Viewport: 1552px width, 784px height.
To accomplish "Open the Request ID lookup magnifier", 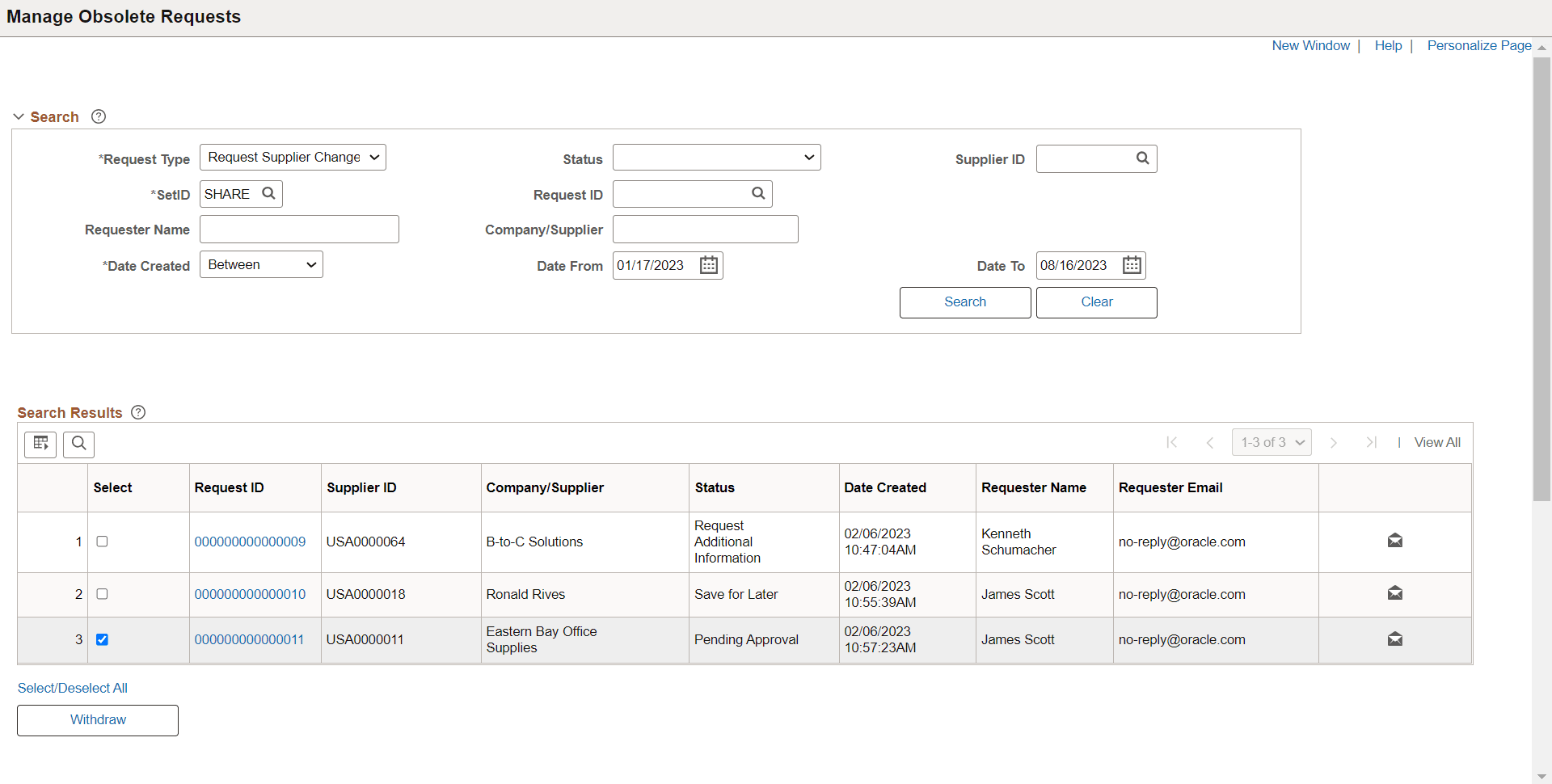I will (758, 193).
